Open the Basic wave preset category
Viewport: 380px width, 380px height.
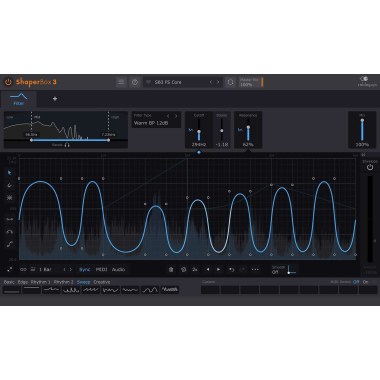tap(9, 282)
